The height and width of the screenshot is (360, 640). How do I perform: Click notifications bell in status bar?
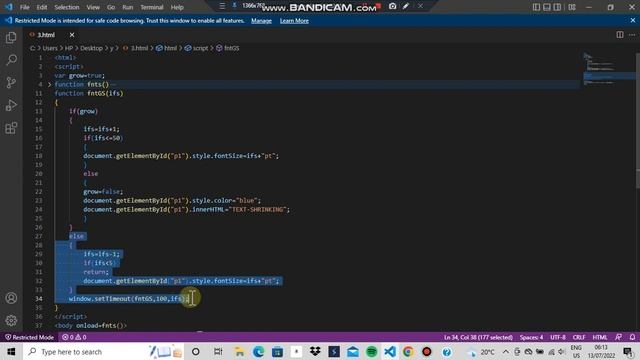[x=632, y=337]
